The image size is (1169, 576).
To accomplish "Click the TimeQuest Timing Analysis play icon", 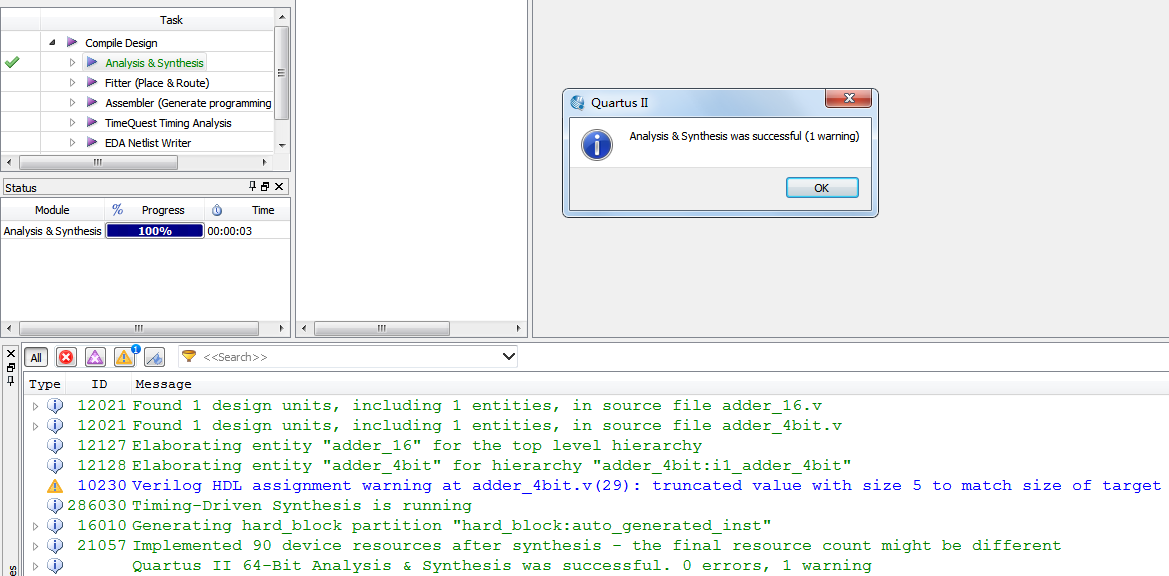I will 92,122.
